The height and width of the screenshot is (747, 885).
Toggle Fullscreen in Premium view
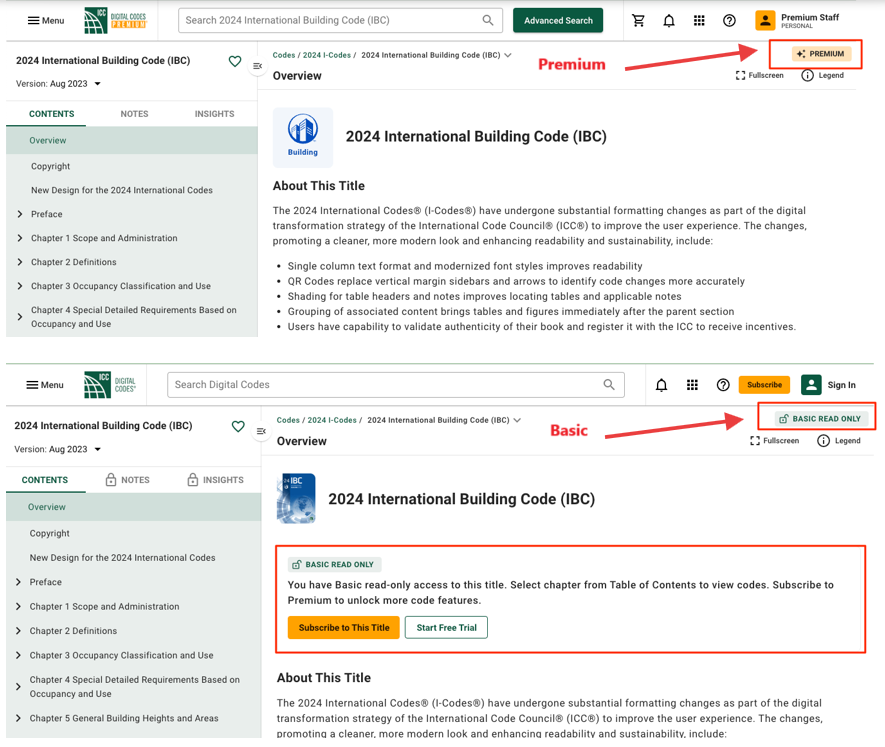(x=760, y=75)
